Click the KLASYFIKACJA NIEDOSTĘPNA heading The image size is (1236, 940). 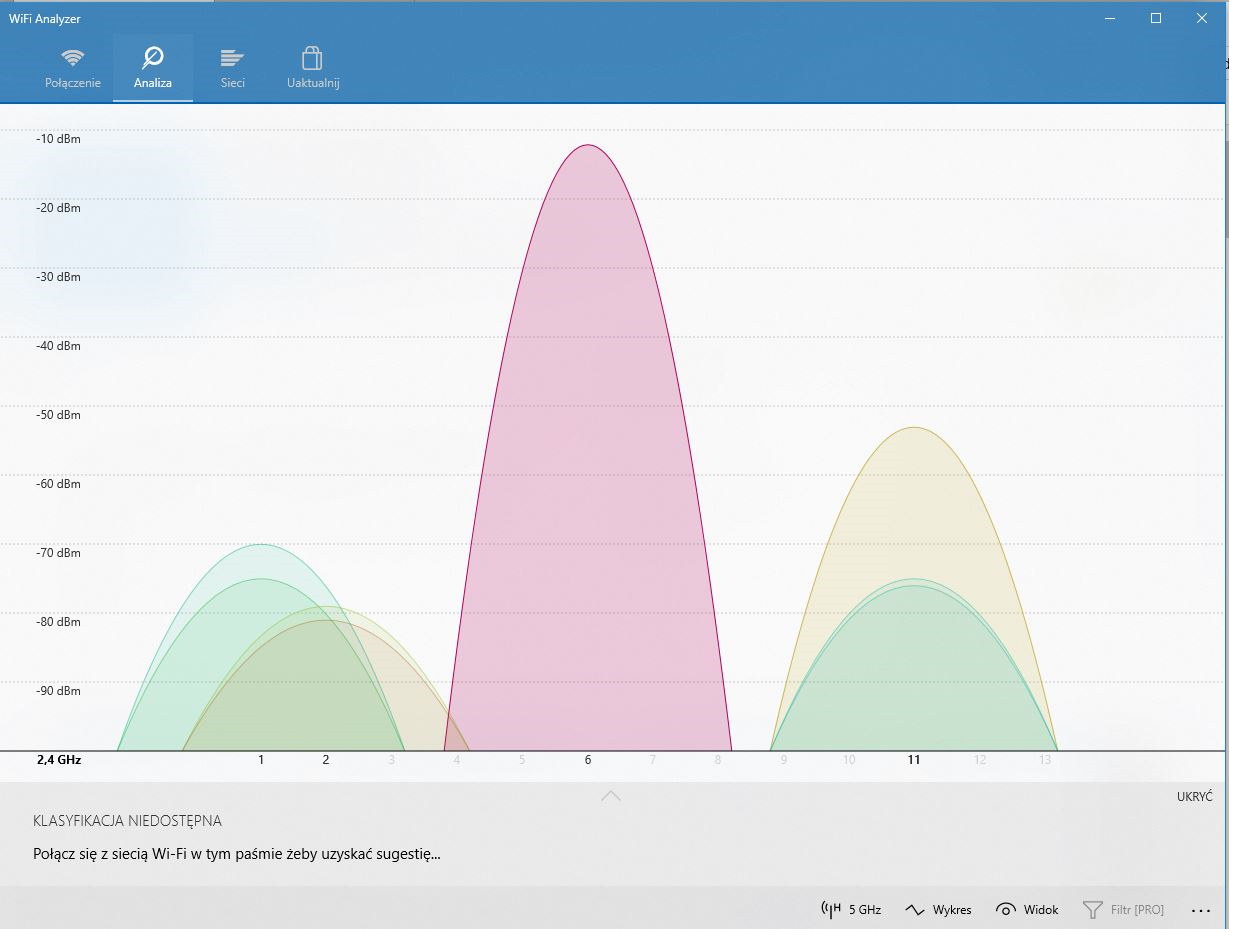(127, 821)
